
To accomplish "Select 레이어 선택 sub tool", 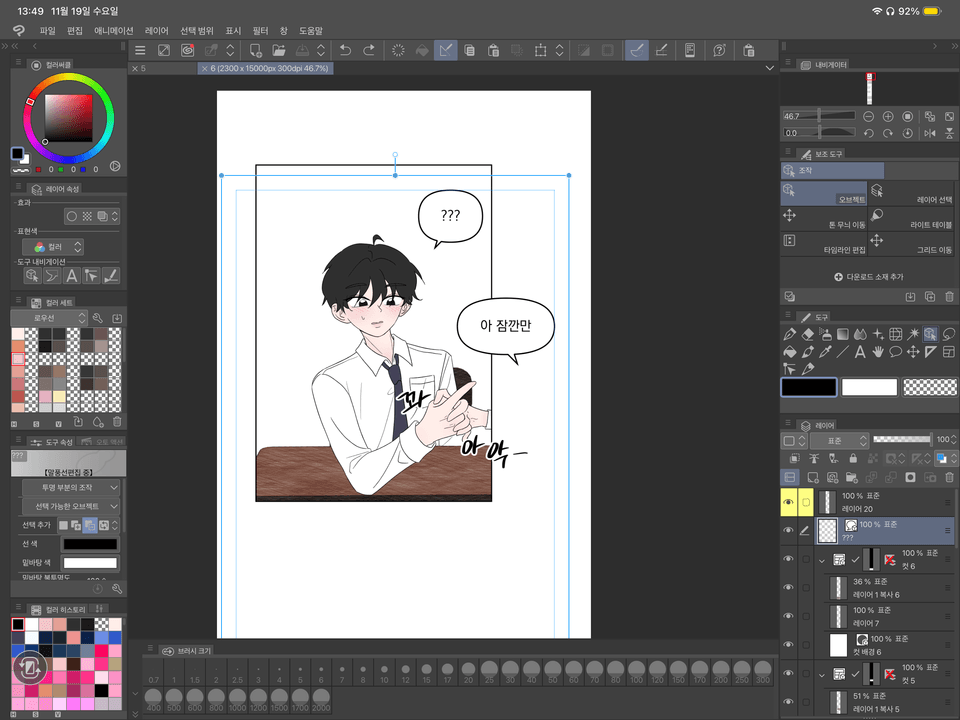I will [x=912, y=193].
